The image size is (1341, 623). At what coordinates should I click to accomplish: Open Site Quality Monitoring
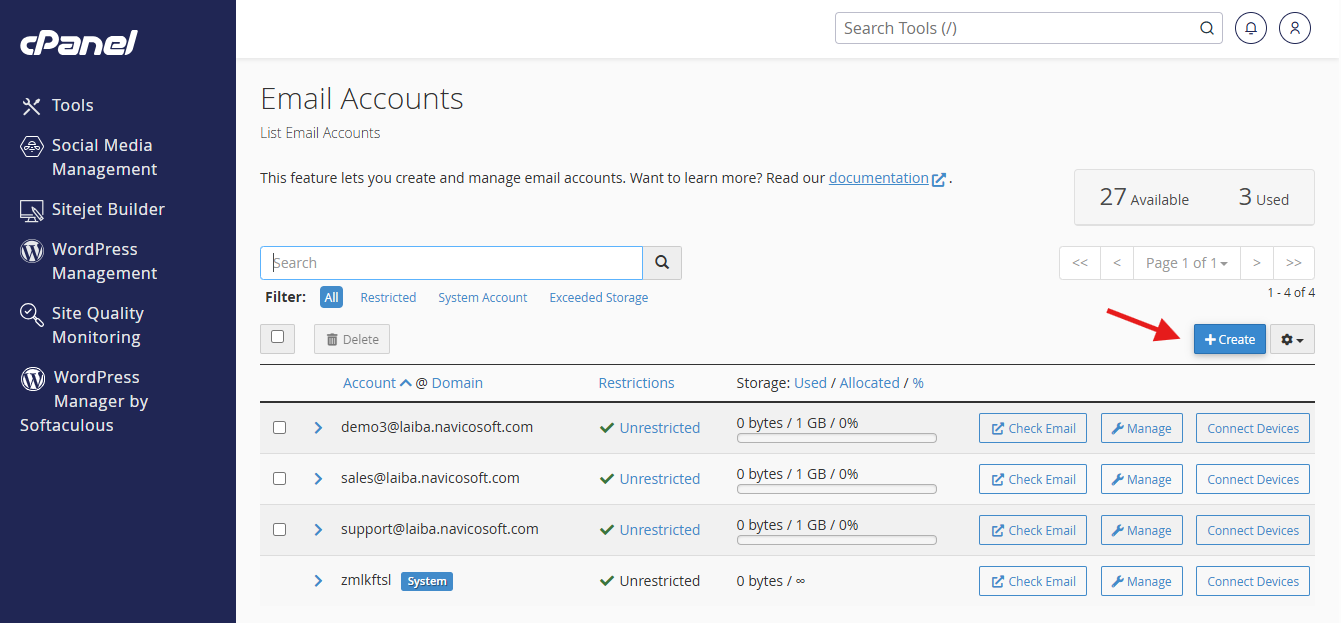click(97, 325)
